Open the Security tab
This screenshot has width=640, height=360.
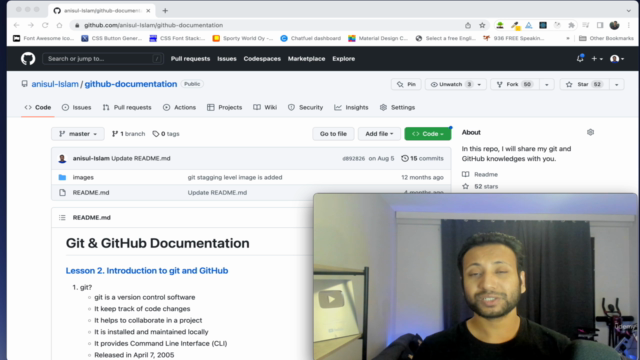tap(305, 107)
